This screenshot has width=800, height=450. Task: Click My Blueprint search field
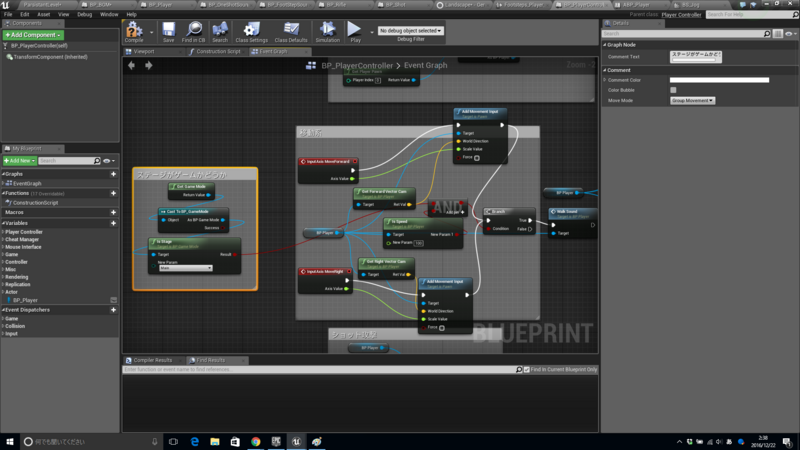(69, 161)
